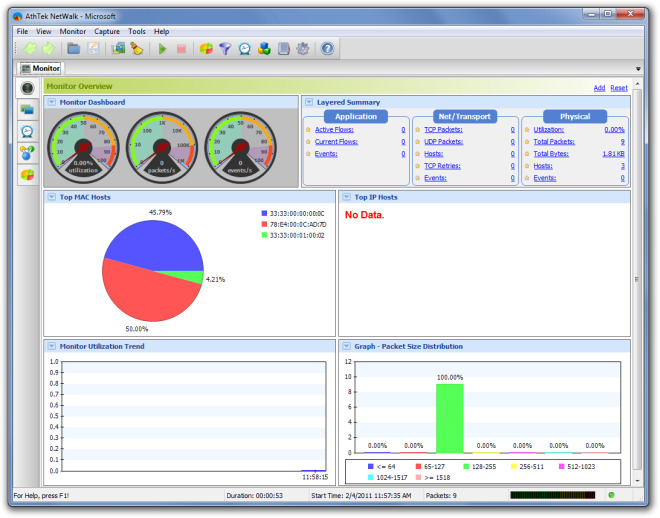Select the dark gauge sidebar icon
This screenshot has height=518, width=660.
point(28,88)
